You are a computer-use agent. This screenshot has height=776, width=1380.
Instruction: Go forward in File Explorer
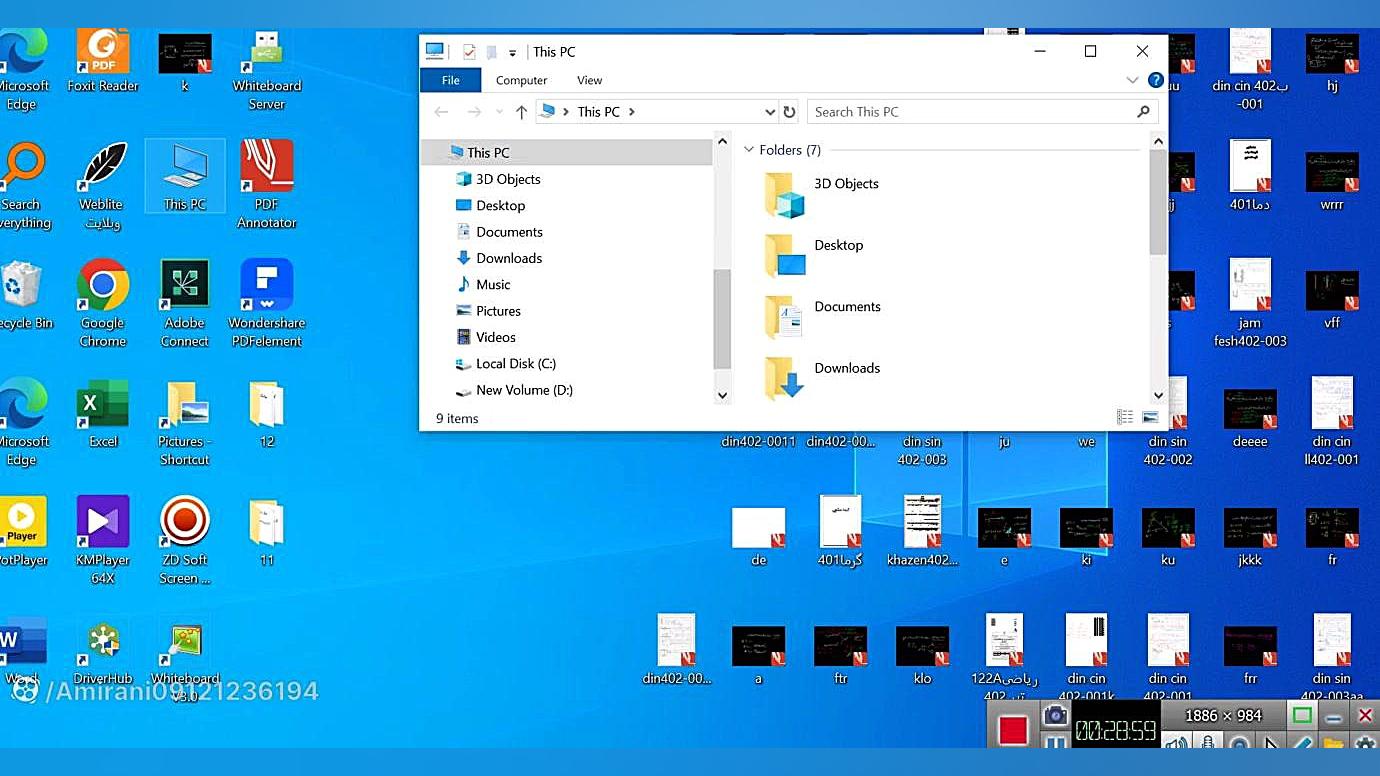[474, 112]
